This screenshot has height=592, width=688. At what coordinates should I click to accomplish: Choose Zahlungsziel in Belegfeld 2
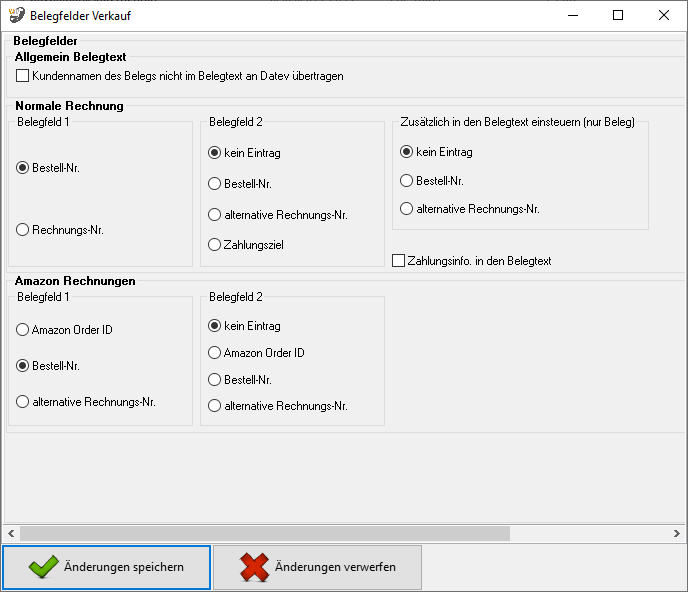(x=215, y=245)
